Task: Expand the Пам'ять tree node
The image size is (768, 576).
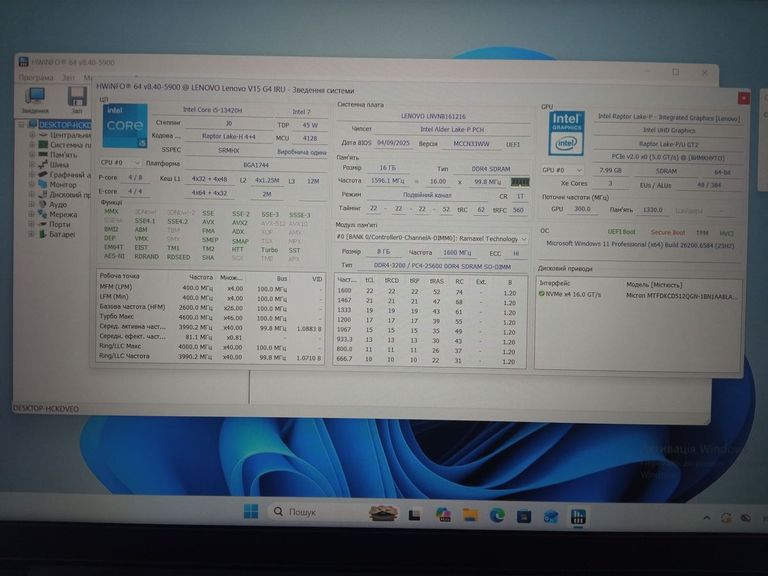Action: (x=32, y=155)
